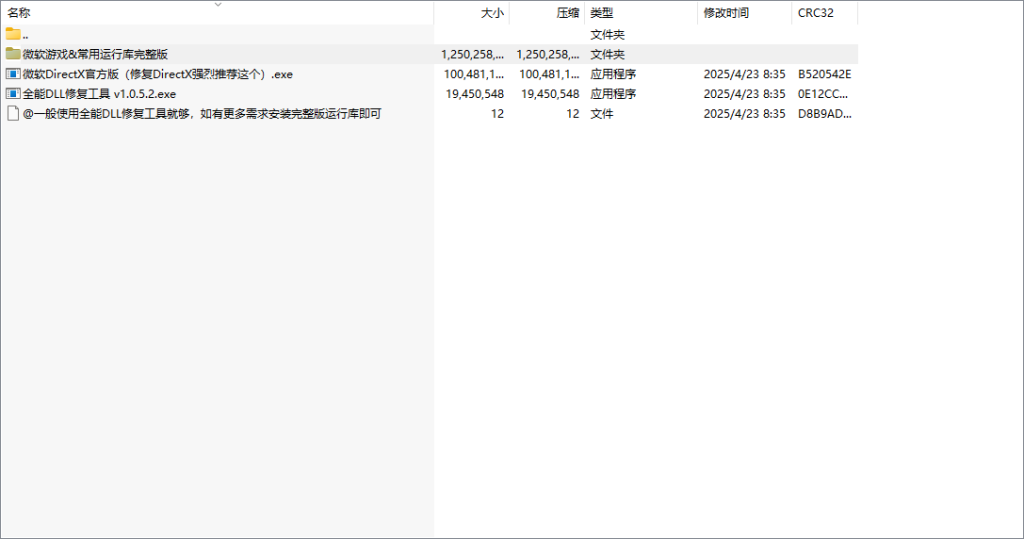The width and height of the screenshot is (1024, 539).
Task: Click 大小 value 1,250,258,... of the folder
Action: pos(472,54)
